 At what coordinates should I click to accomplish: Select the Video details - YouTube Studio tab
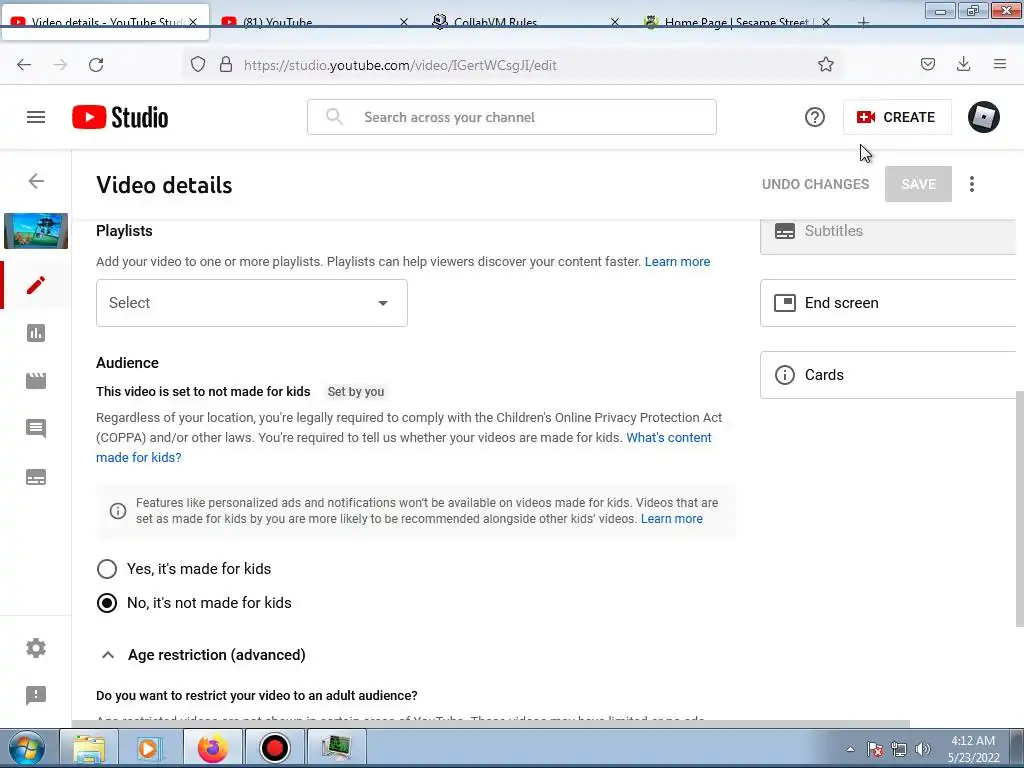point(104,22)
